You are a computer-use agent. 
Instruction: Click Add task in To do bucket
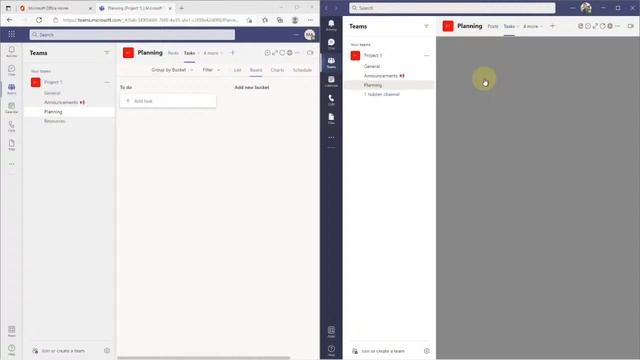168,101
